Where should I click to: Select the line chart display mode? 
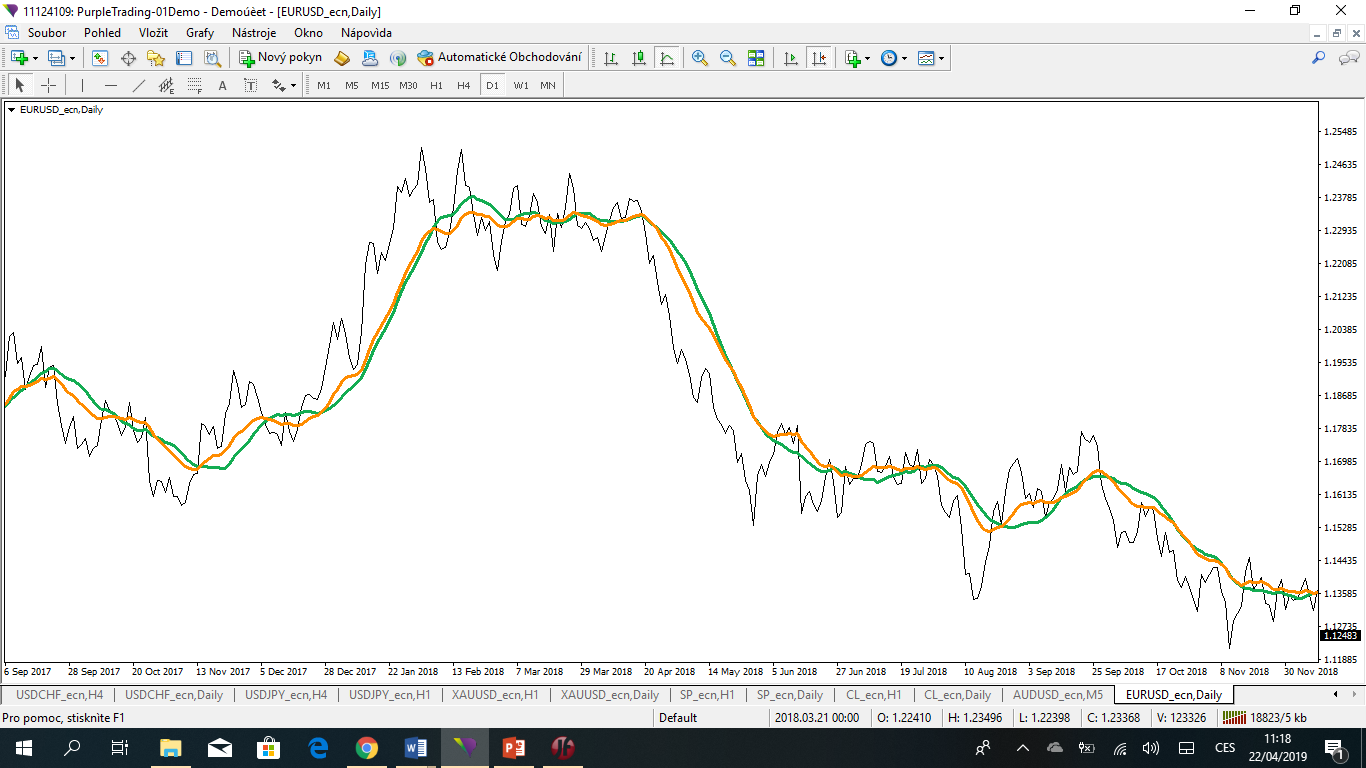[666, 57]
